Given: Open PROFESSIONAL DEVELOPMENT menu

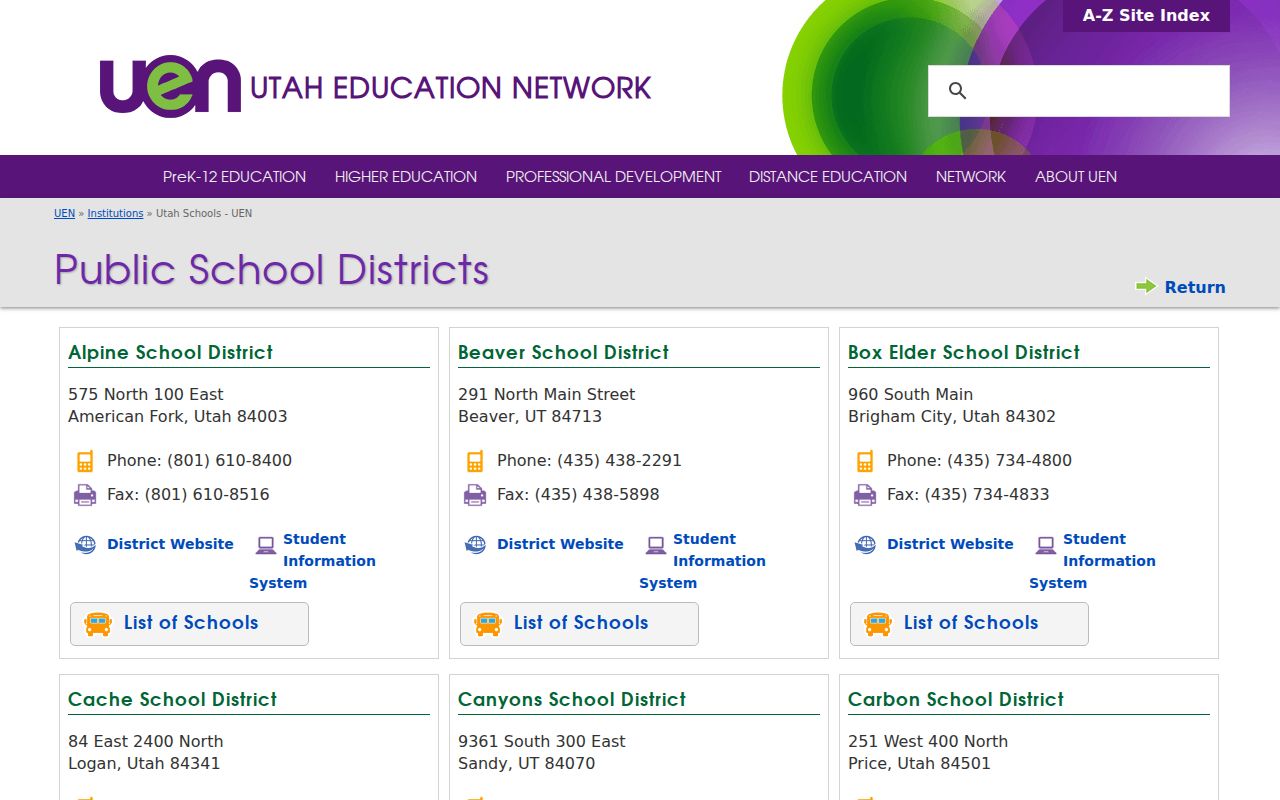Looking at the screenshot, I should (x=613, y=176).
